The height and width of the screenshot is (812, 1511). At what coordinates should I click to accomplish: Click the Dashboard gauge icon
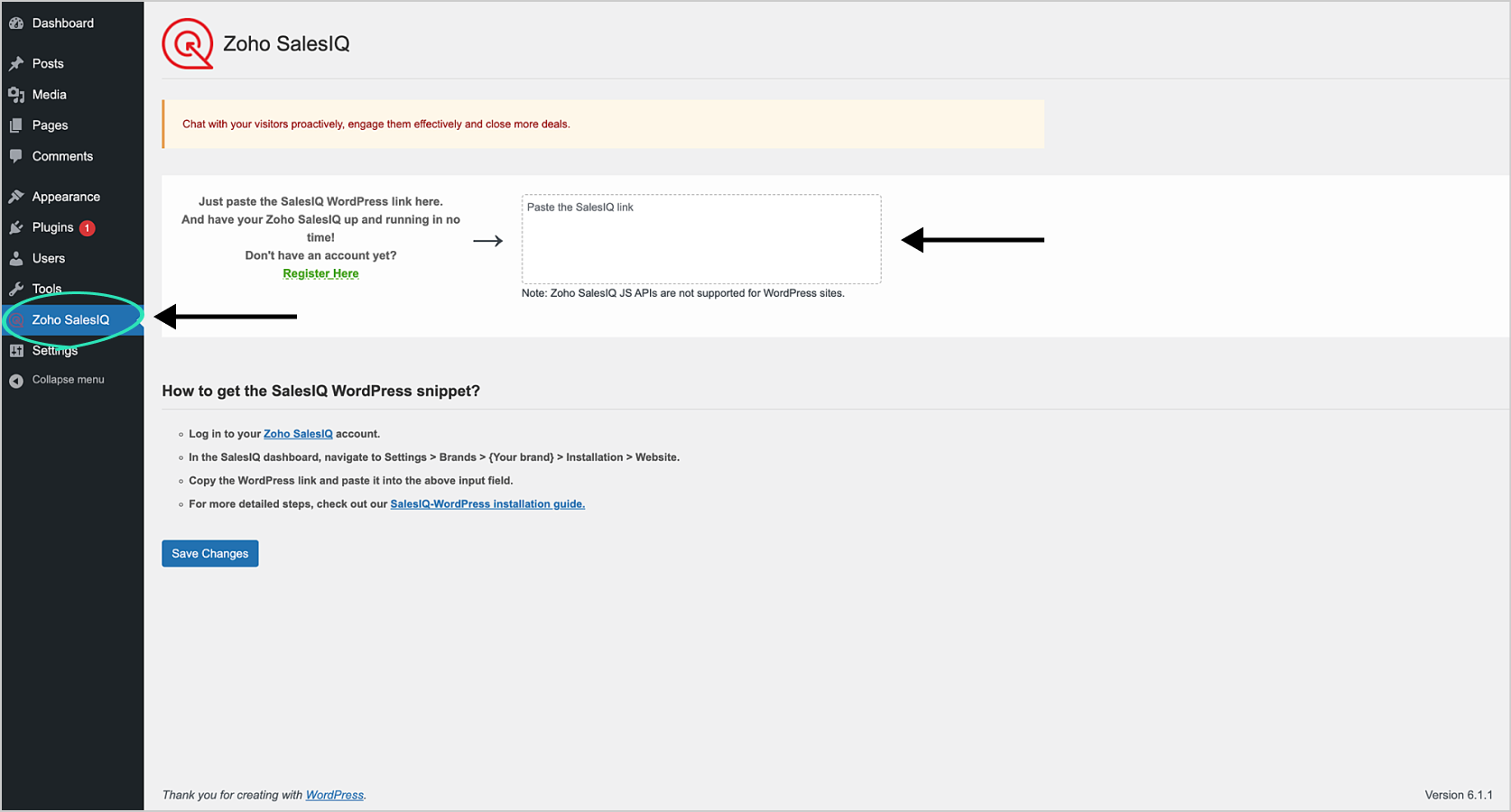(x=16, y=23)
